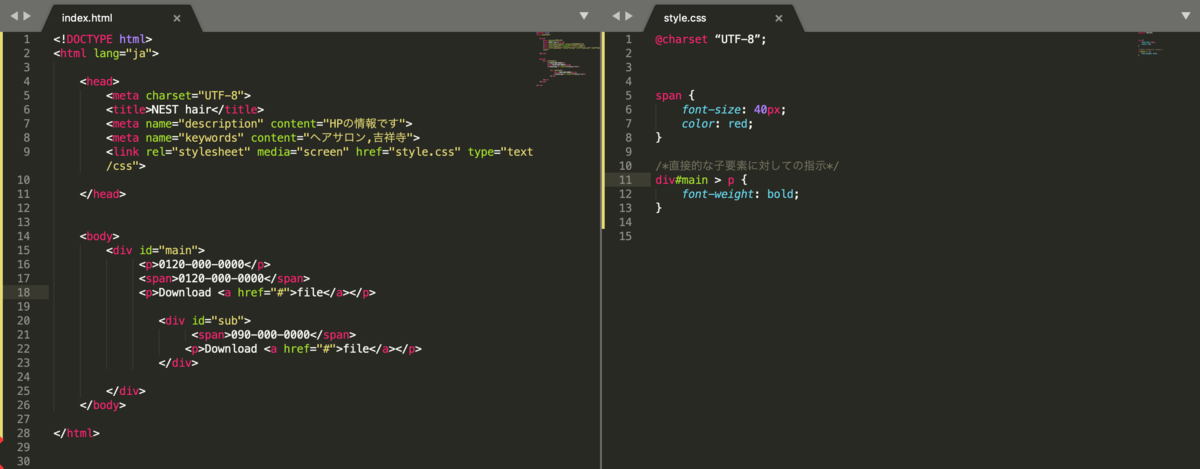
Task: Click line number 28 in index.html gutter
Action: [x=23, y=433]
